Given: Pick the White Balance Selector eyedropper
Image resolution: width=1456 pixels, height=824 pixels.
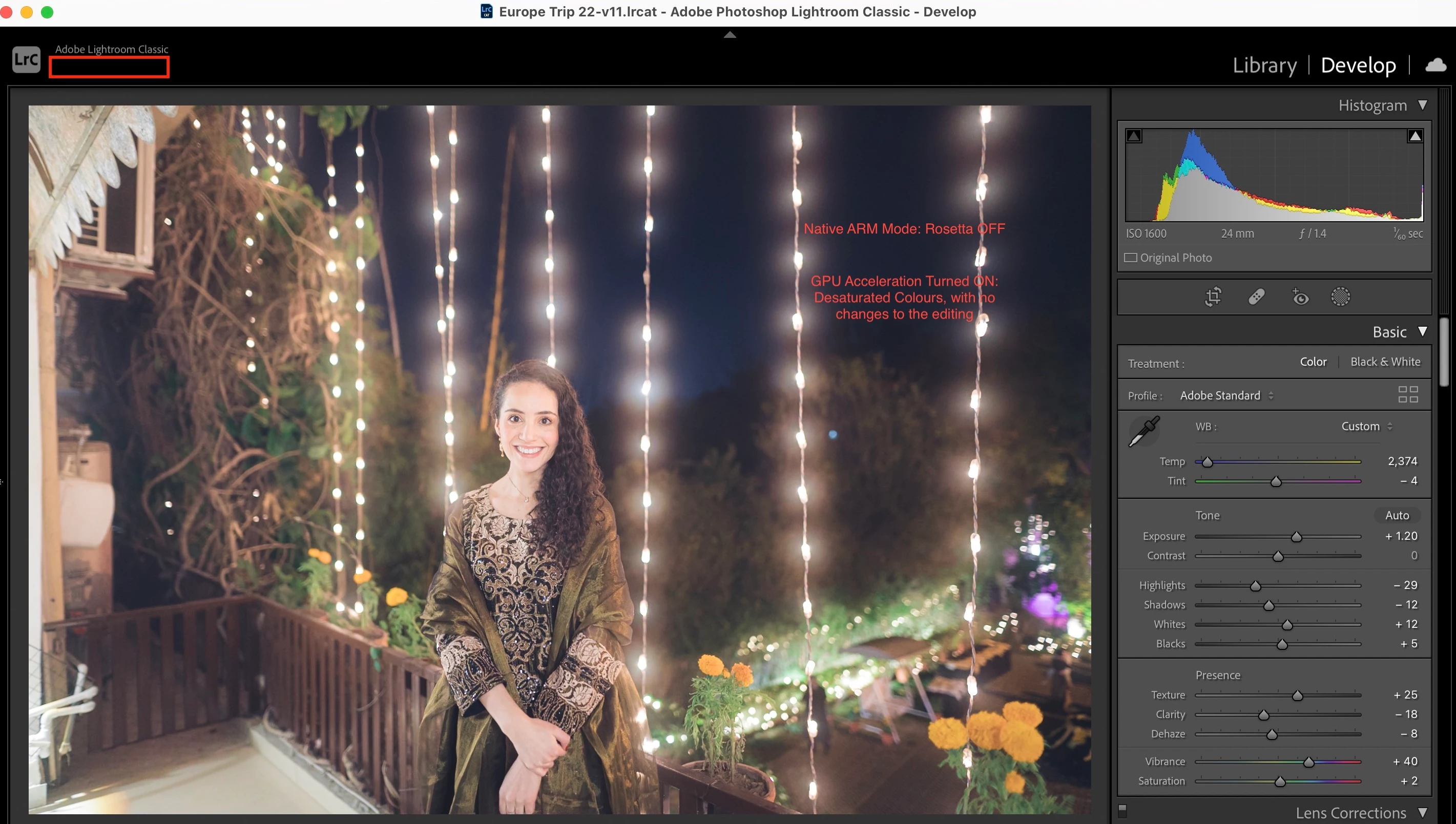Looking at the screenshot, I should [x=1144, y=431].
